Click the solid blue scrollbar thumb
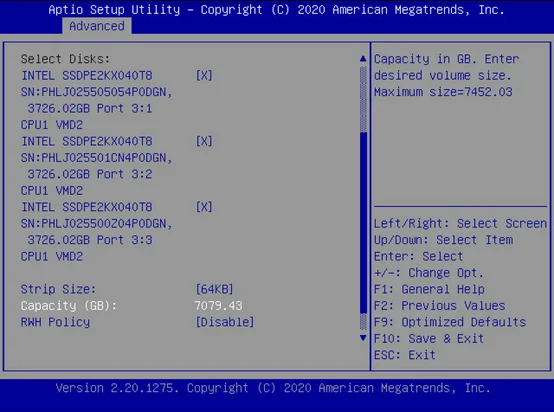The width and height of the screenshot is (554, 412). pyautogui.click(x=363, y=223)
